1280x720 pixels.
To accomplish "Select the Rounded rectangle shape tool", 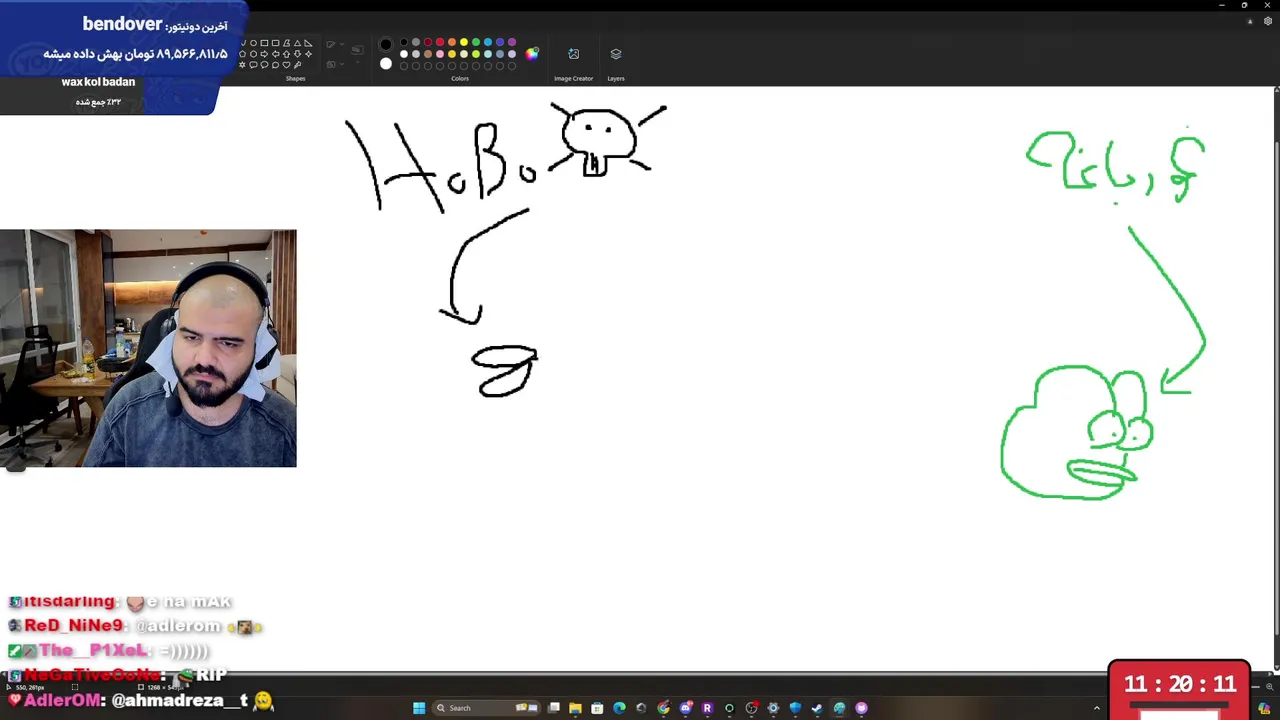I will coord(275,43).
